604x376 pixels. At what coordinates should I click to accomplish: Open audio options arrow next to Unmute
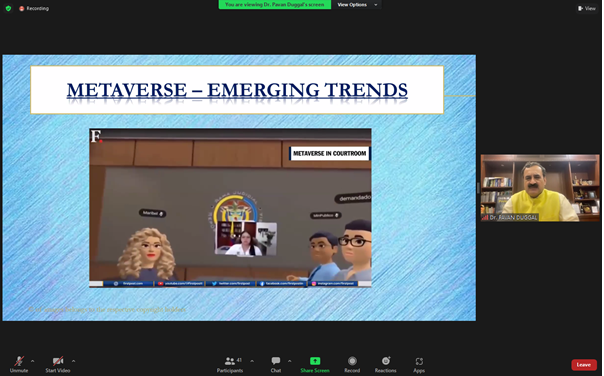tap(32, 361)
